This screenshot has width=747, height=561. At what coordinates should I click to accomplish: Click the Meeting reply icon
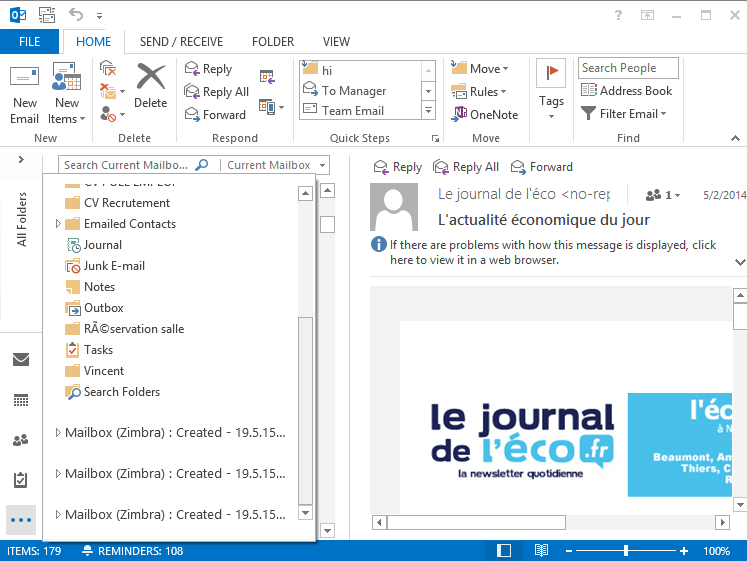[267, 76]
